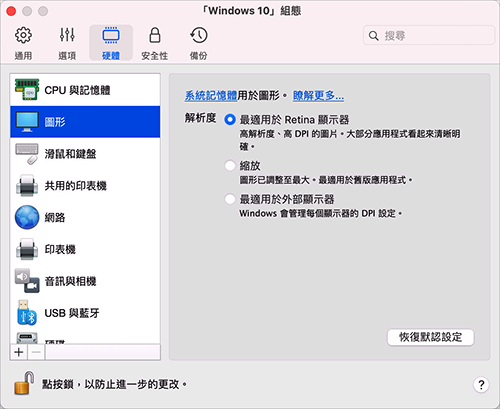Click the CPU 與記憶體 memory chip icon
The height and width of the screenshot is (409, 500).
click(27, 89)
